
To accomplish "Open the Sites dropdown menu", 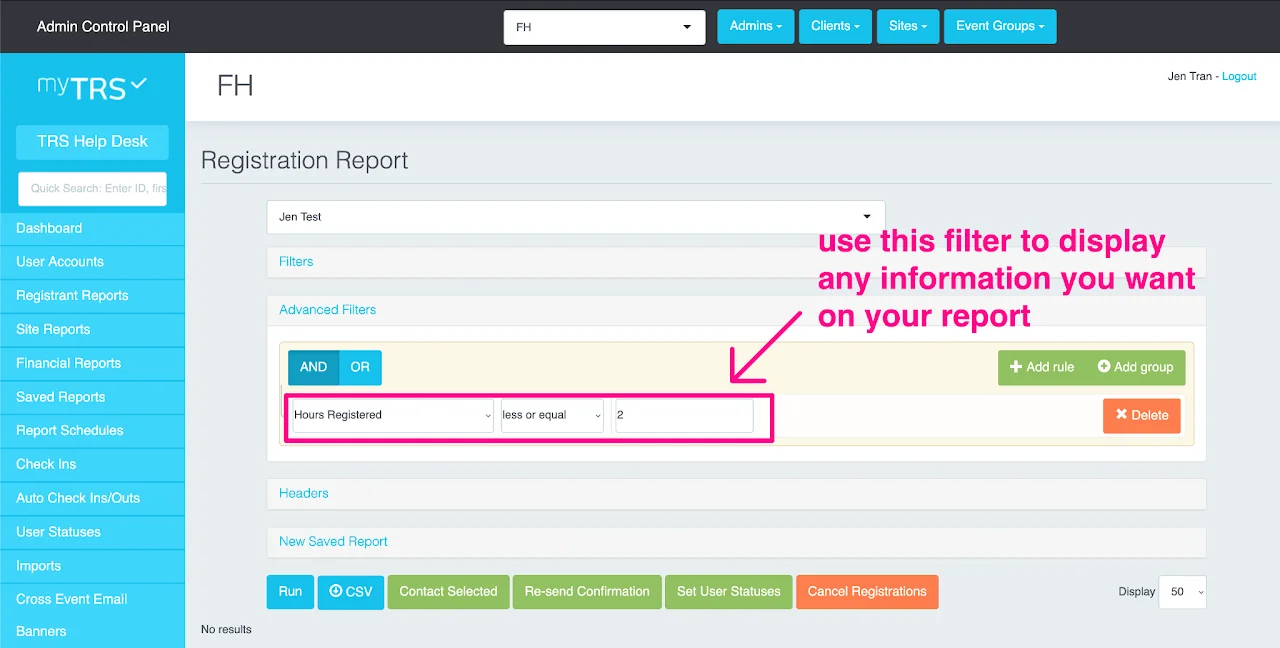I will pyautogui.click(x=908, y=26).
